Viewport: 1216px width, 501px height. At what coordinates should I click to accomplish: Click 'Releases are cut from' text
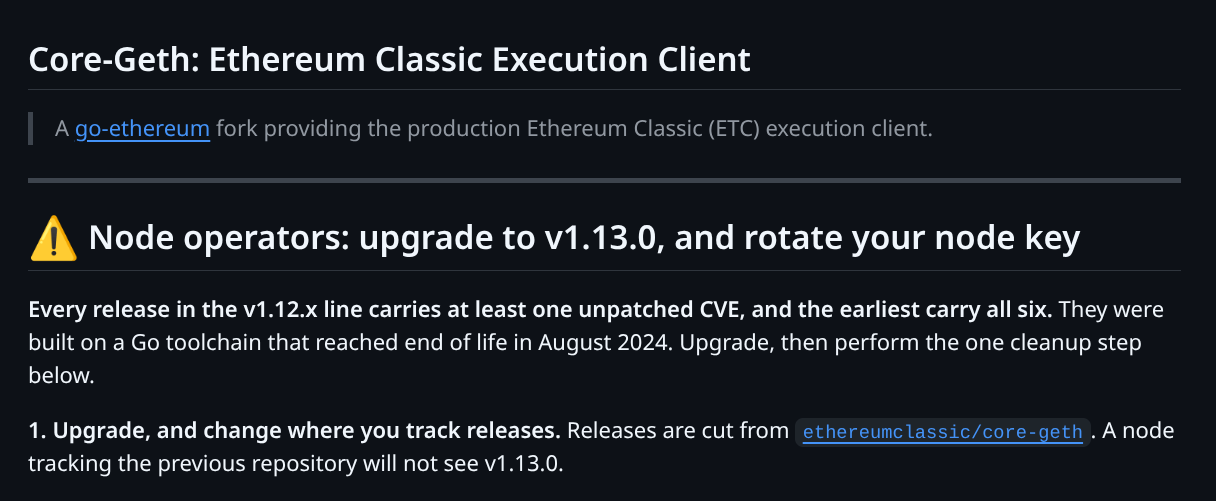tap(678, 432)
